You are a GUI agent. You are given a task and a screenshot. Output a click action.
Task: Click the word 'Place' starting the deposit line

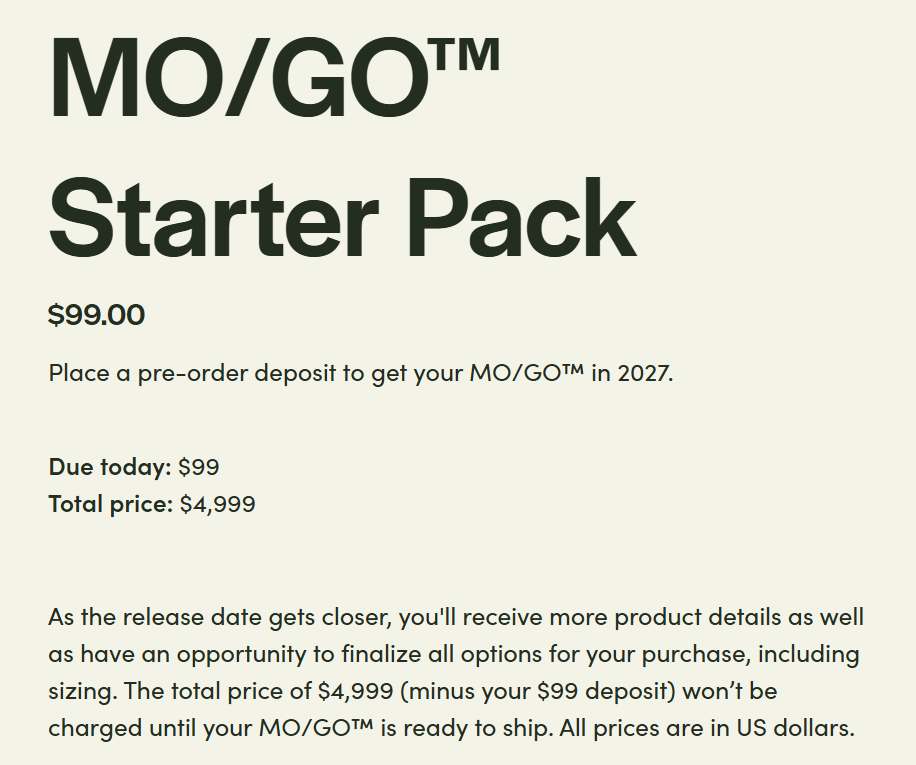75,374
